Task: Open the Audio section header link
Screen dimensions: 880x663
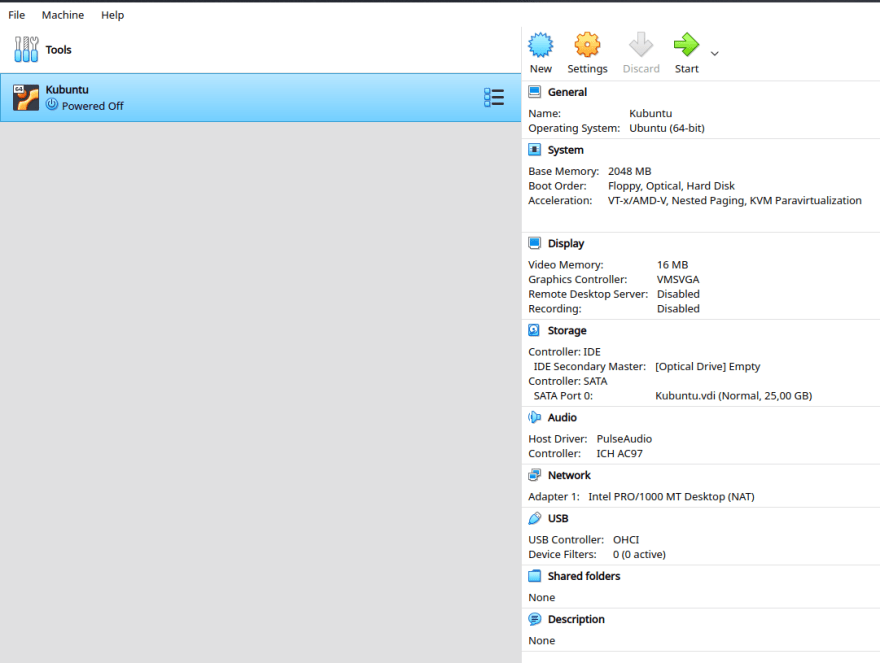Action: click(x=562, y=418)
